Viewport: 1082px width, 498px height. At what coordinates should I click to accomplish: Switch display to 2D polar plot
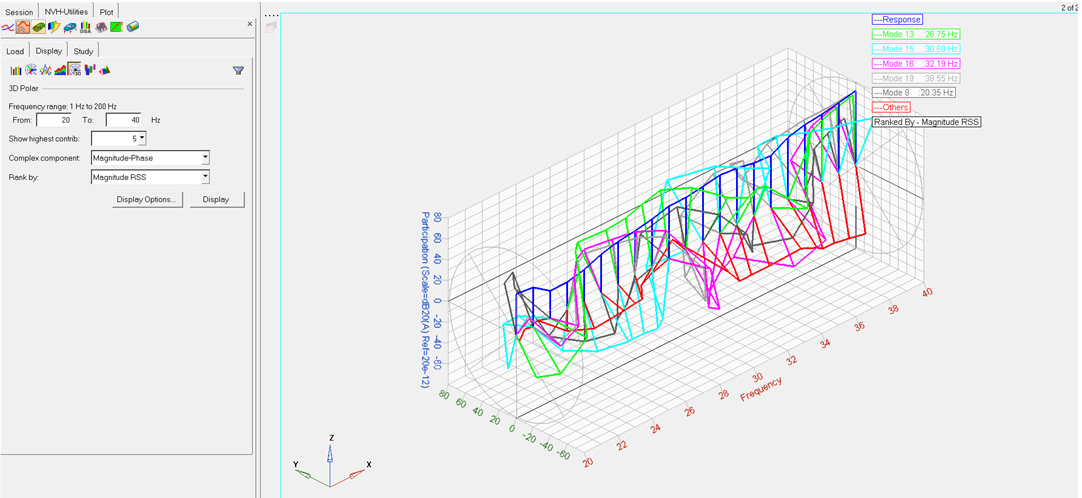coord(30,70)
